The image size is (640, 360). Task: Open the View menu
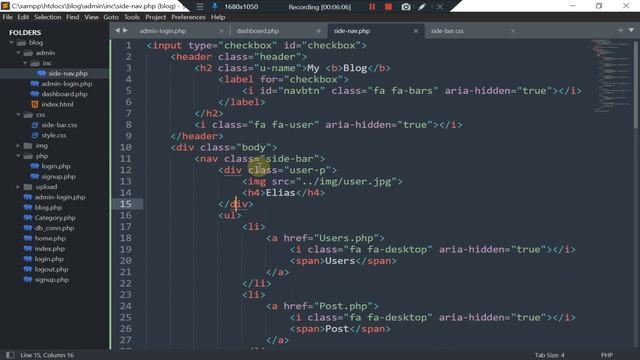point(91,17)
